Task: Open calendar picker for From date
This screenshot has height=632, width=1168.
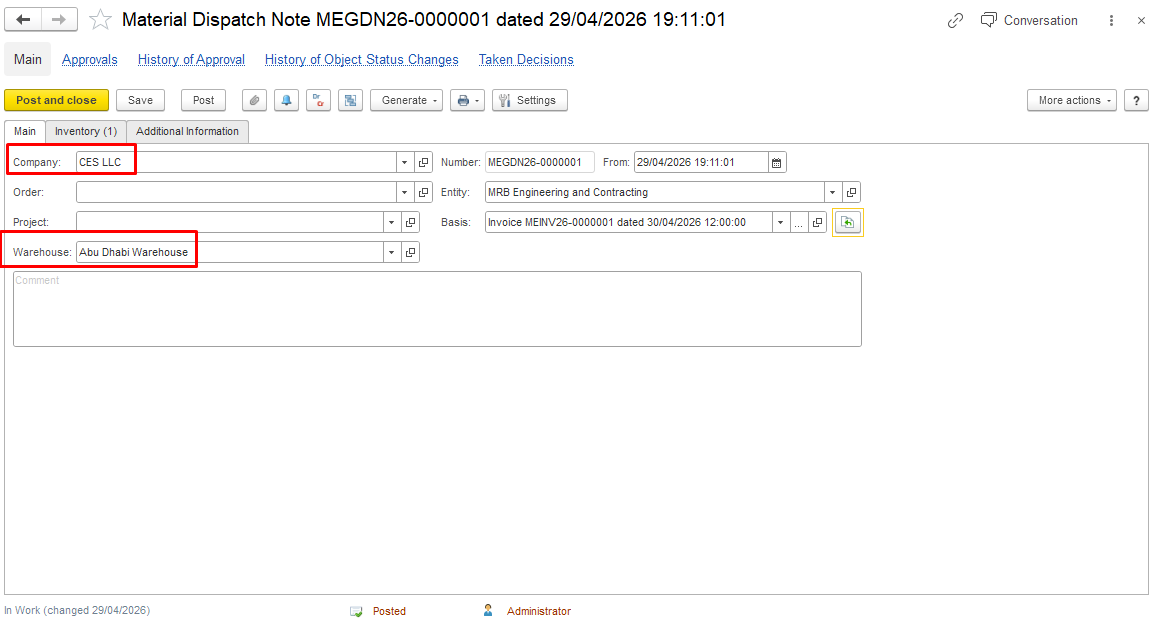Action: tap(777, 162)
